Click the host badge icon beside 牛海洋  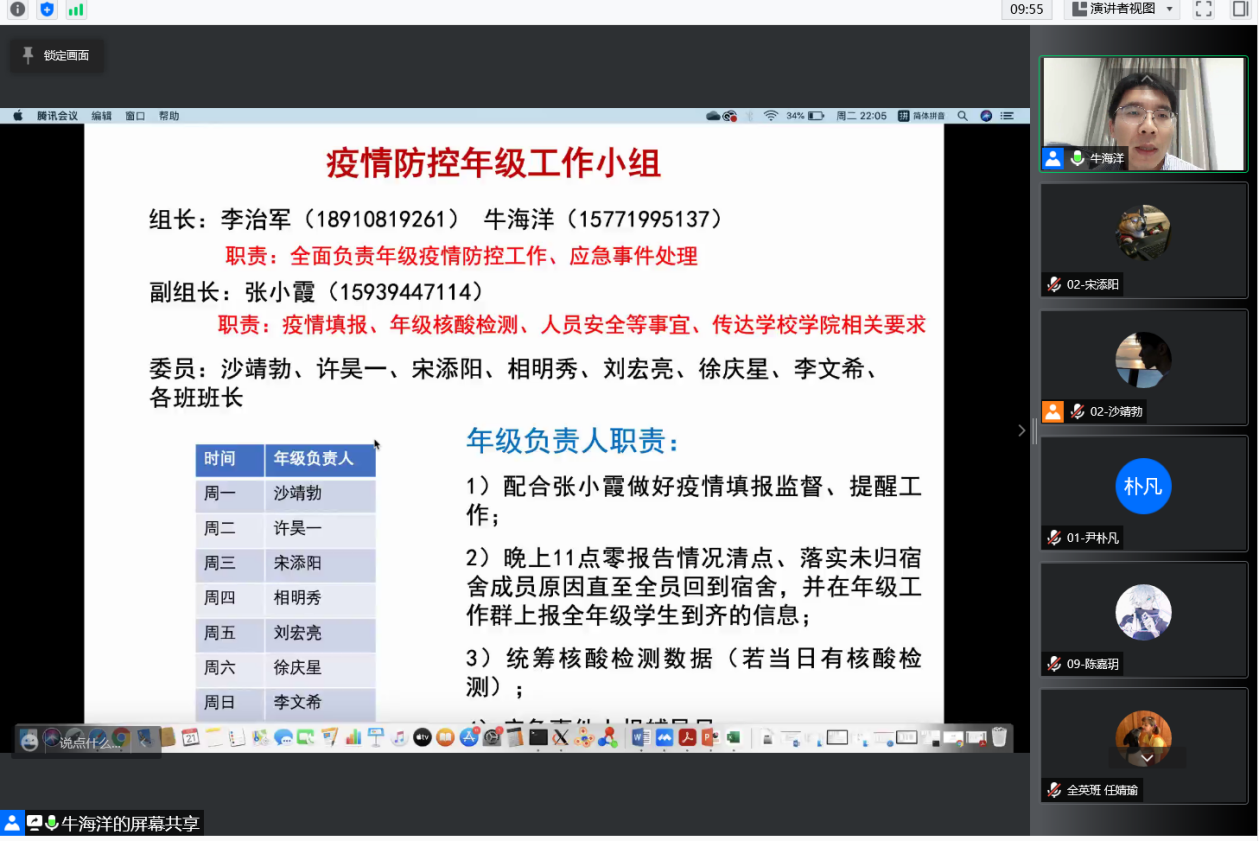[1053, 158]
